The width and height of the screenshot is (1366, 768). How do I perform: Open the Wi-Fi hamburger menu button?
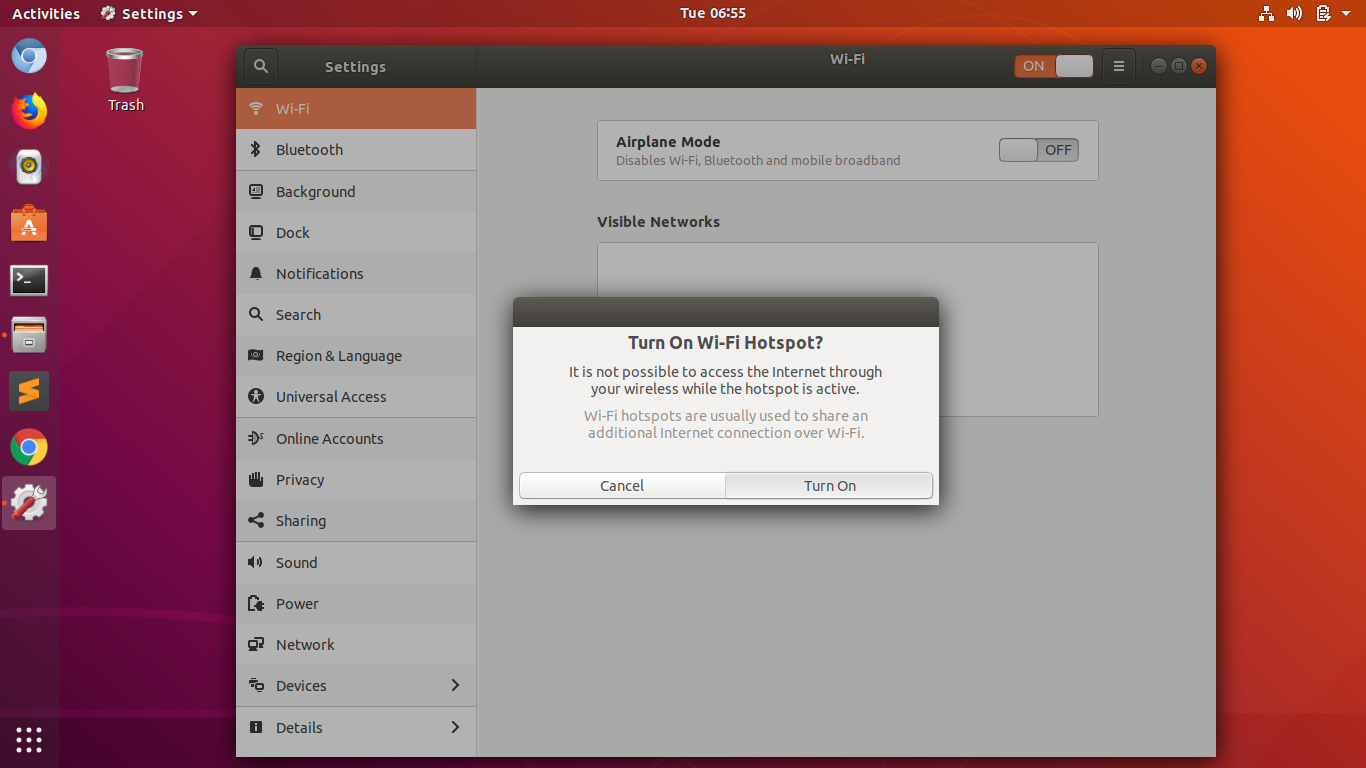click(1119, 66)
